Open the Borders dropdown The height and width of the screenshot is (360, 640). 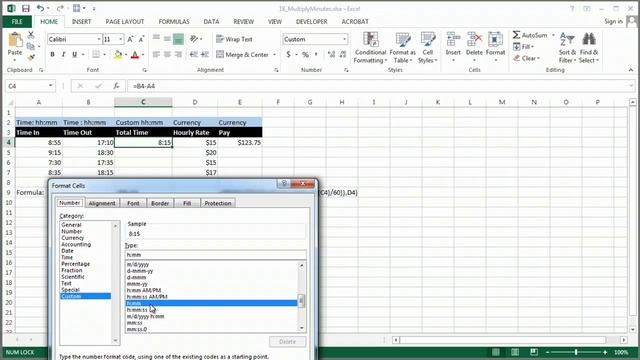(105, 54)
